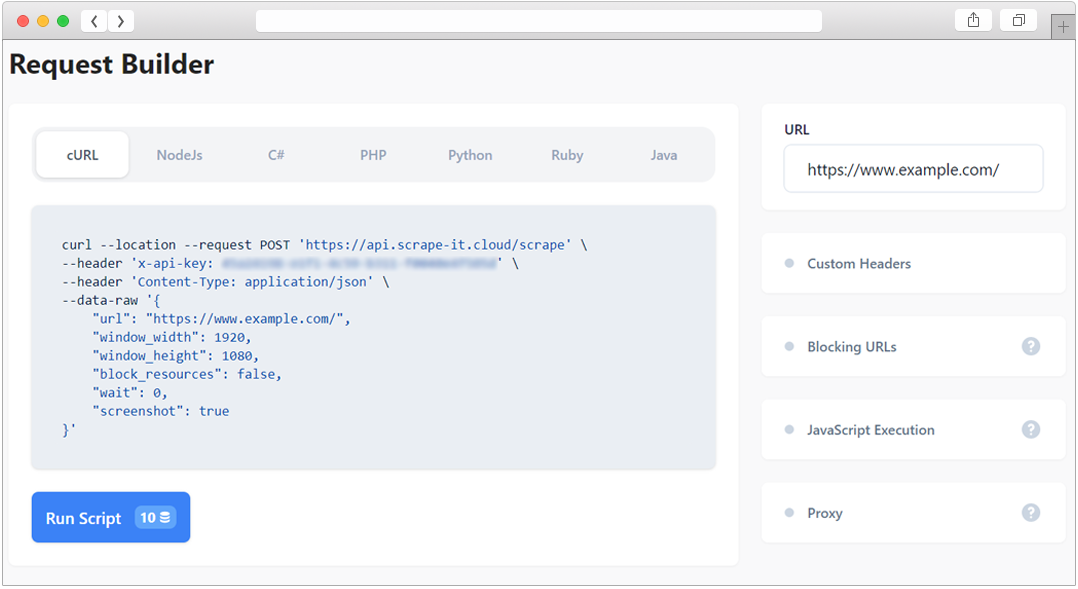Click the credits coin icon on Run Script

tap(165, 518)
